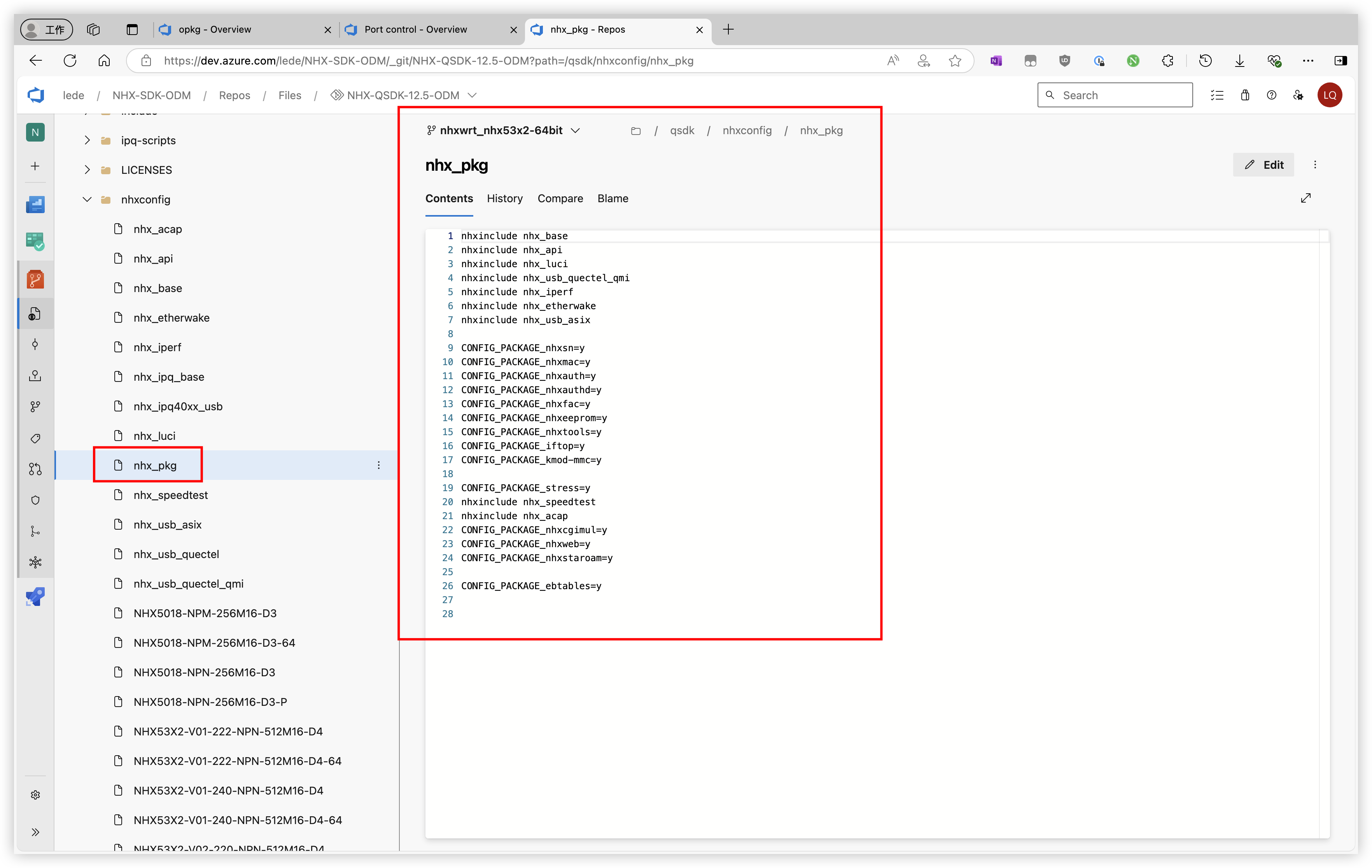This screenshot has width=1372, height=868.
Task: Switch to the Blame tab
Action: pyautogui.click(x=612, y=198)
